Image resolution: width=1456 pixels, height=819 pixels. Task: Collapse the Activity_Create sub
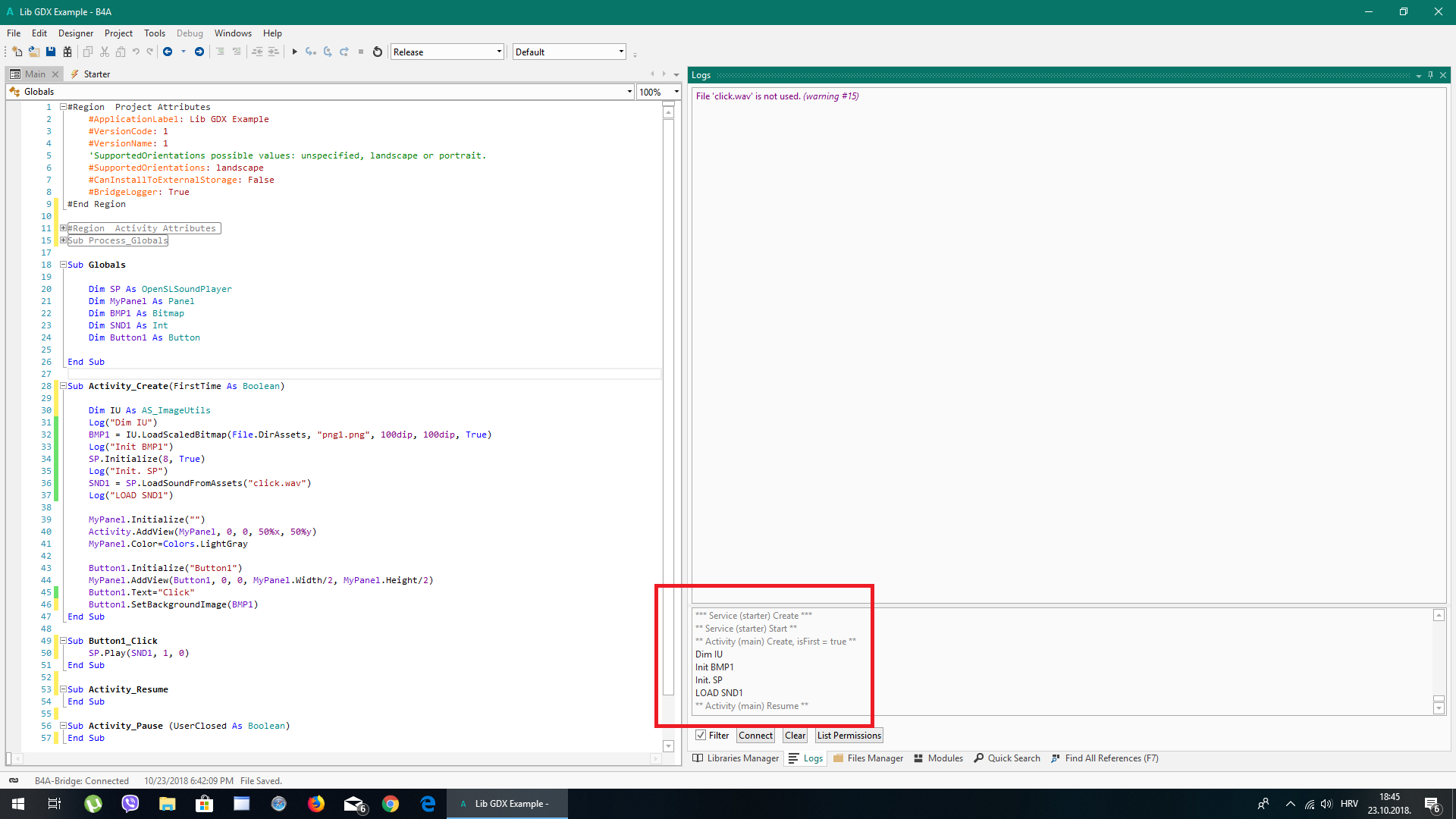point(64,386)
